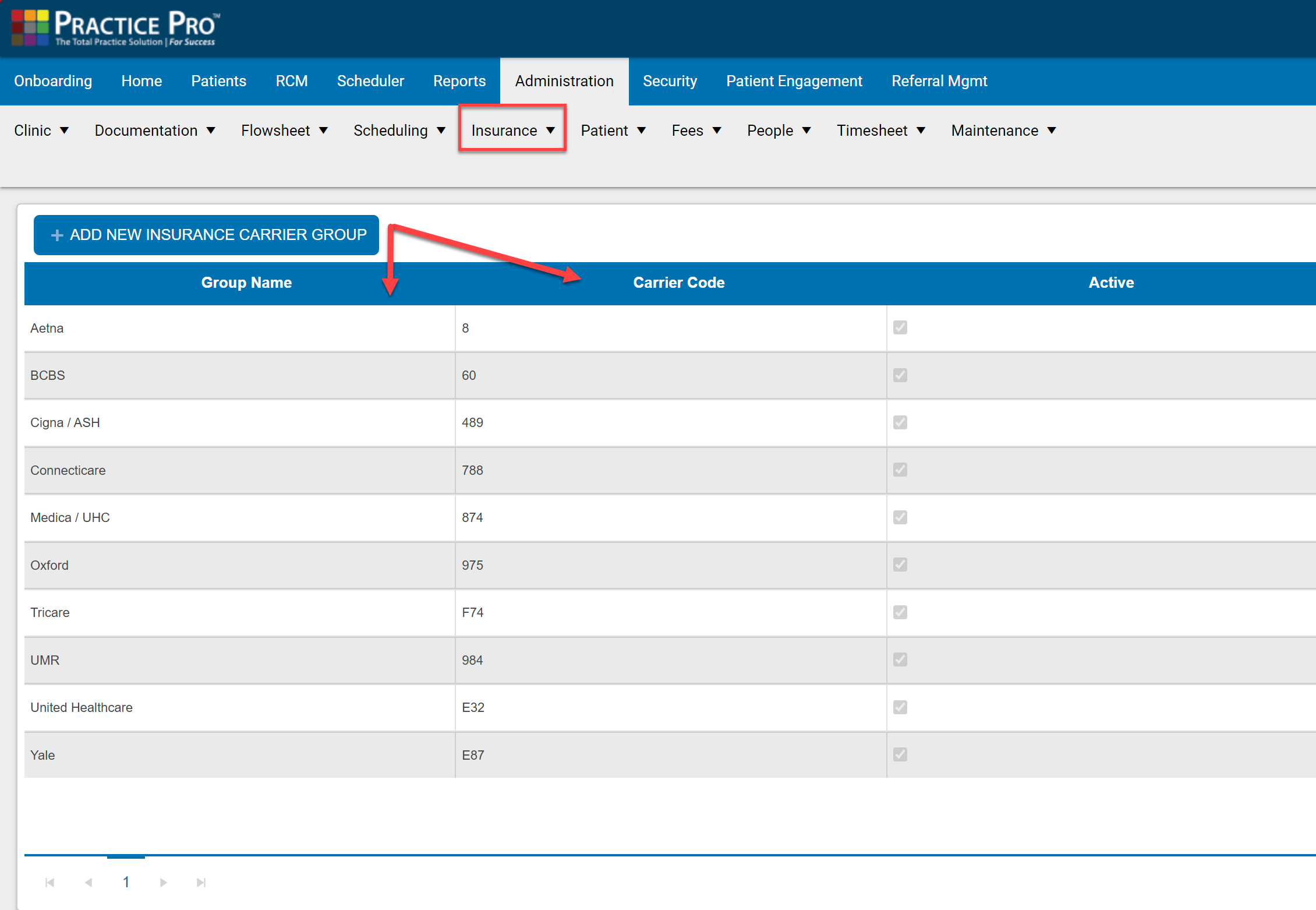The height and width of the screenshot is (910, 1316).
Task: Expand the Maintenance dropdown menu
Action: tap(1003, 130)
